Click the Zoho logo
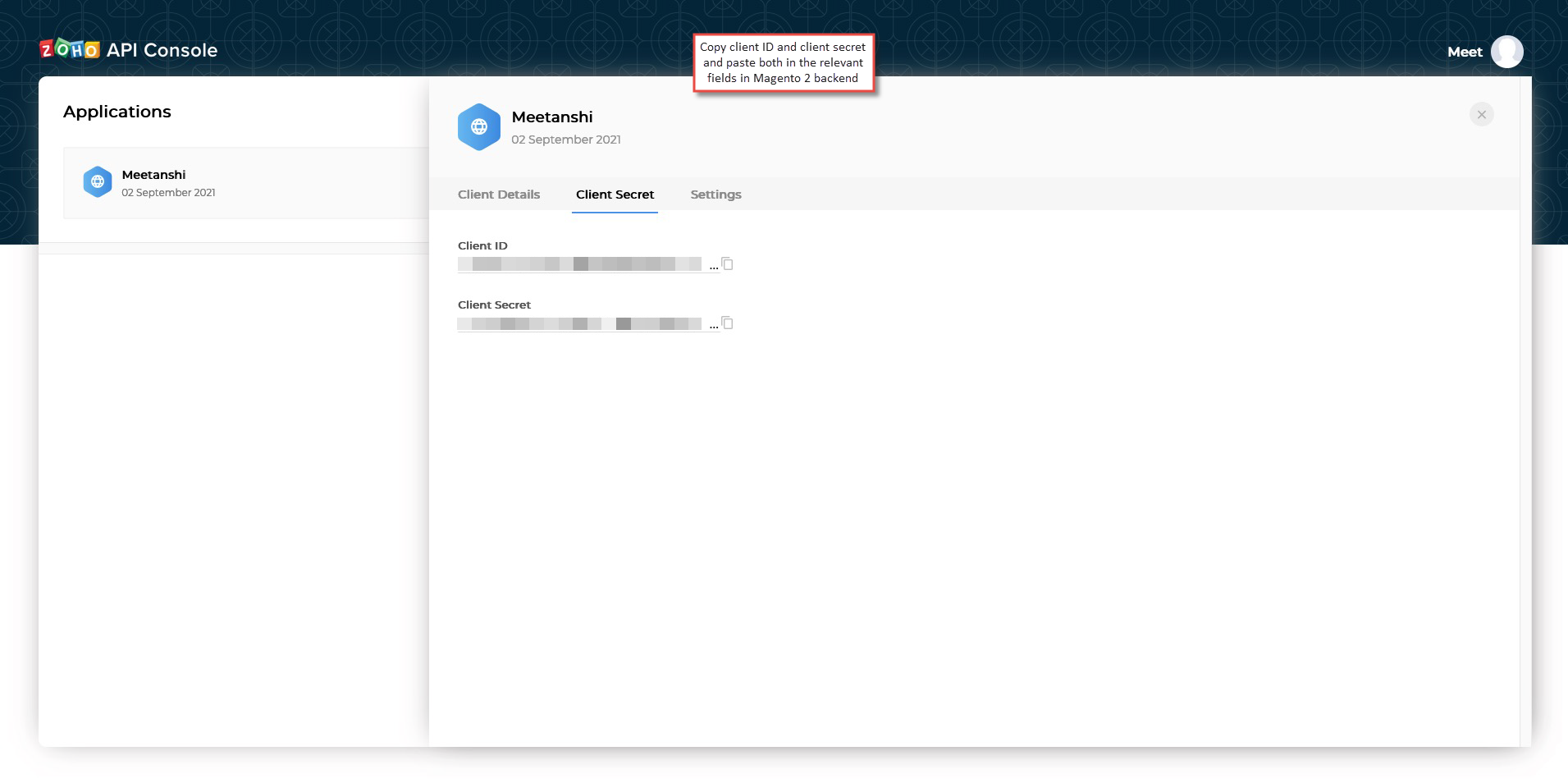The height and width of the screenshot is (783, 1568). point(70,49)
